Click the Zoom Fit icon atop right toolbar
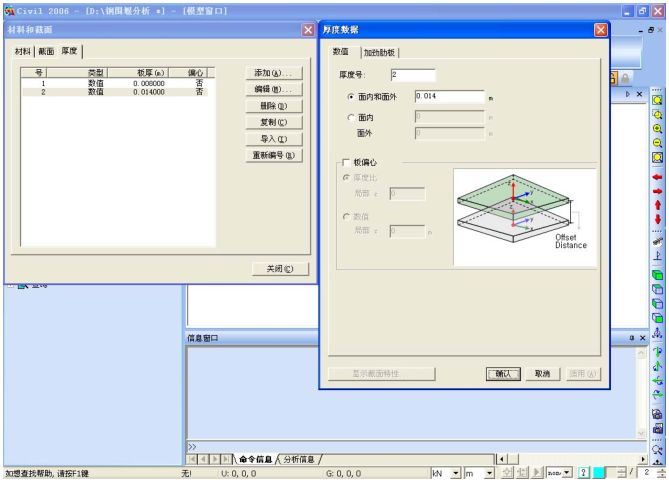669x484 pixels. point(657,100)
